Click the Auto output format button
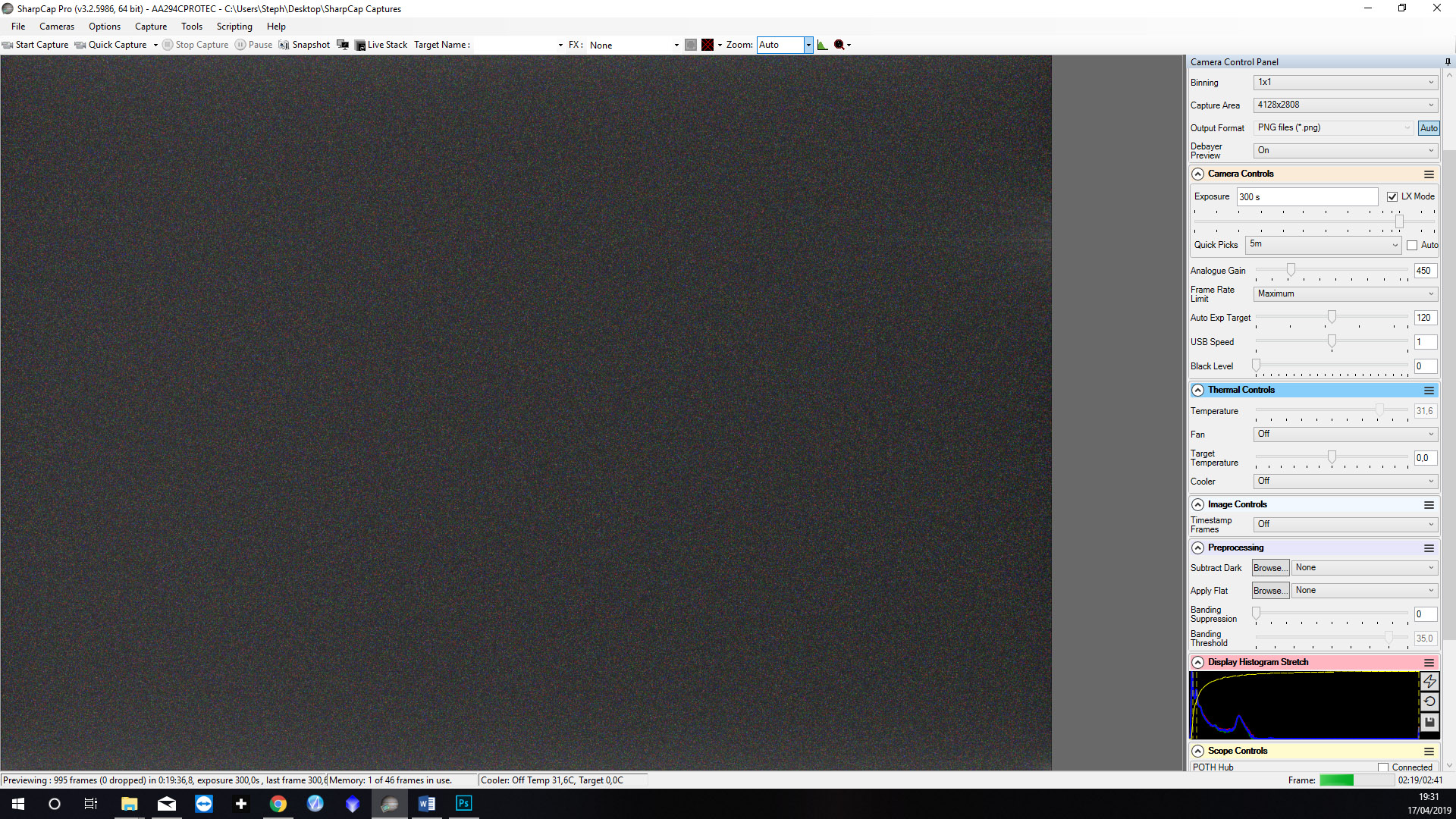This screenshot has height=819, width=1456. [1429, 128]
